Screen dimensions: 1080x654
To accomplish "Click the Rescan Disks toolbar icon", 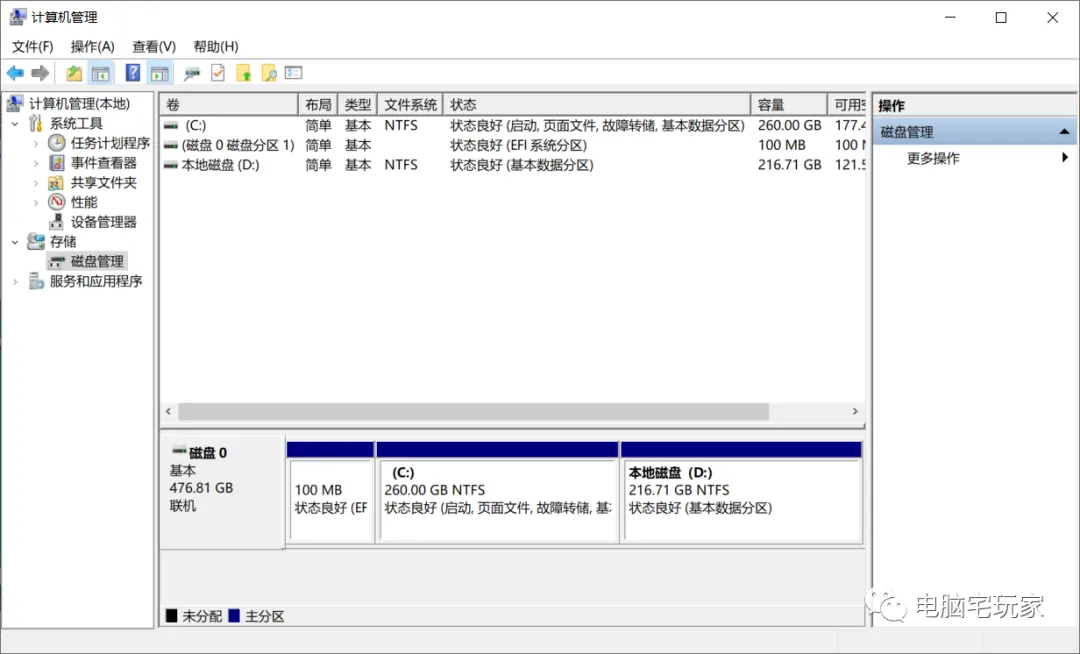I will 192,72.
